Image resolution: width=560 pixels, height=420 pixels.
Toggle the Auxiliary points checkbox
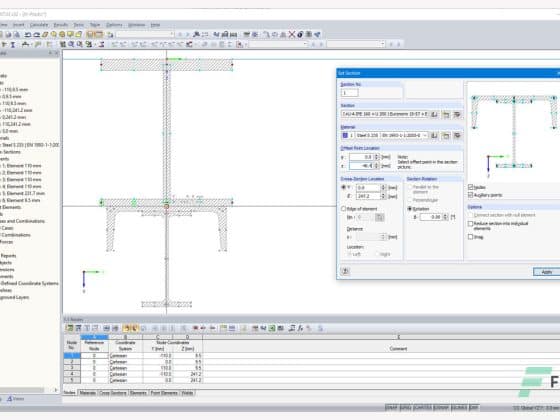pyautogui.click(x=471, y=195)
